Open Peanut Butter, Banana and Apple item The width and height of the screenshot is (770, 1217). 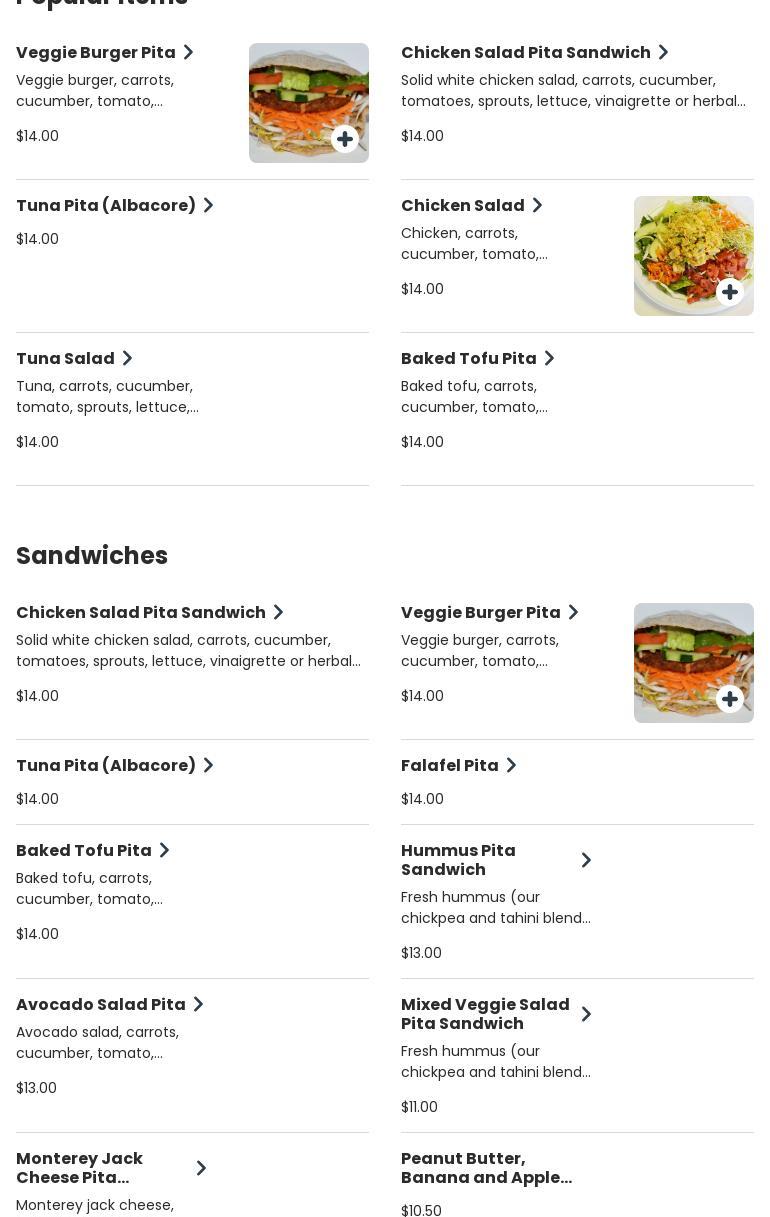486,1168
